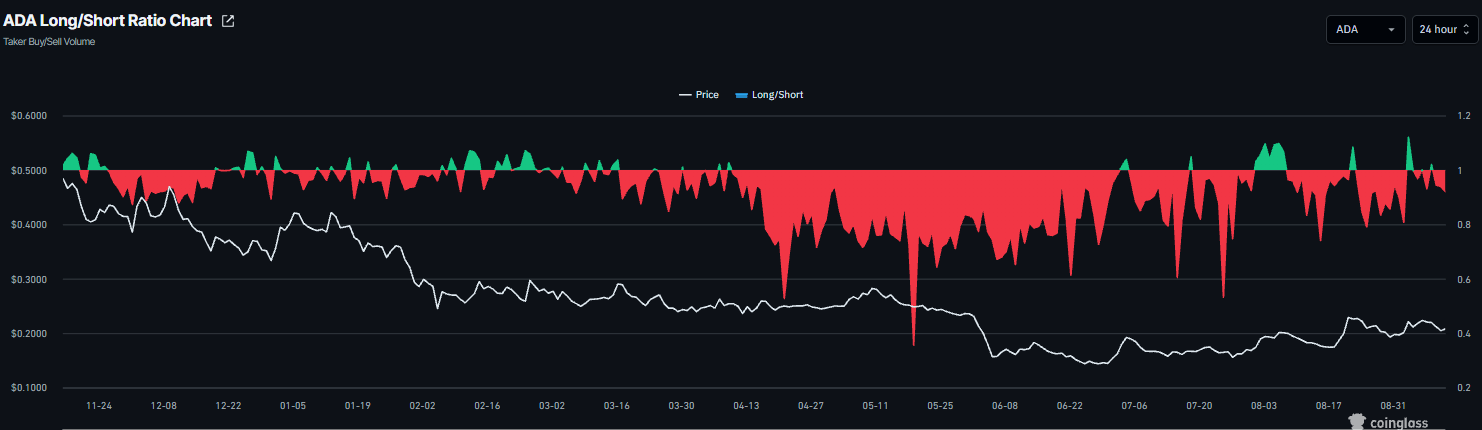Click the $0.5000 price axis label
This screenshot has width=1482, height=430.
coord(29,171)
